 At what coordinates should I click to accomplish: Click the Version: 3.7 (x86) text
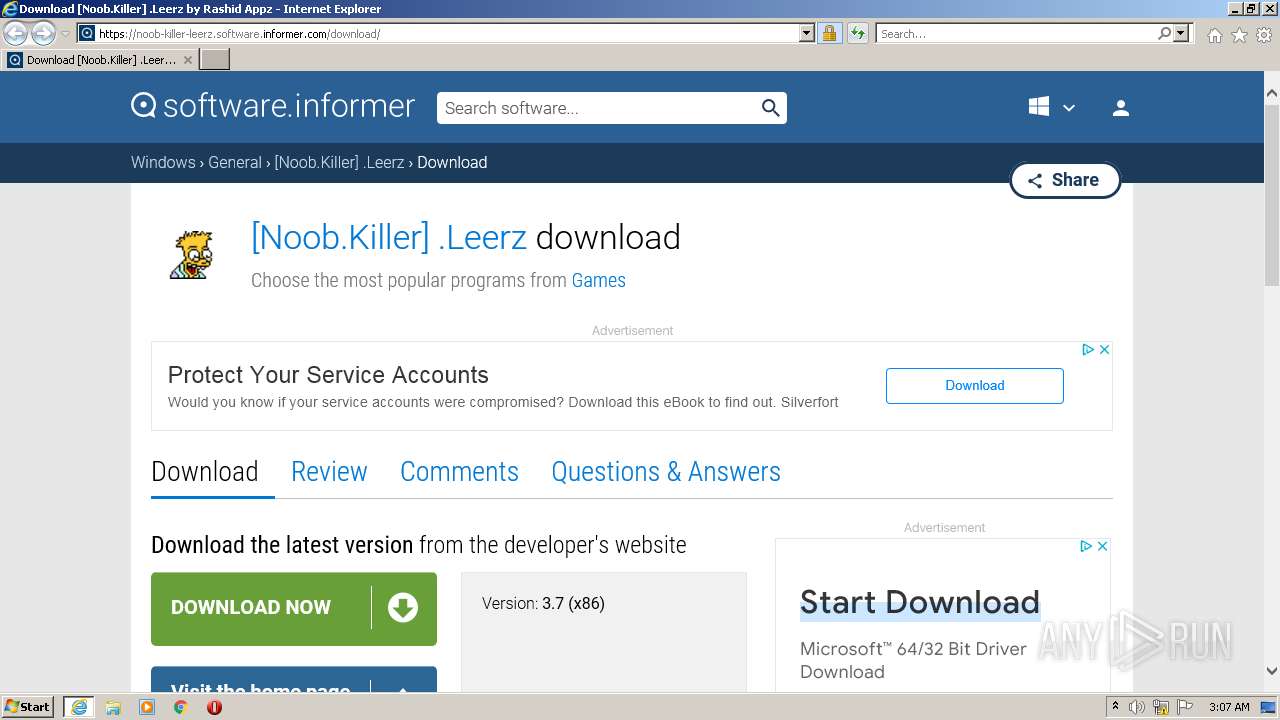543,603
